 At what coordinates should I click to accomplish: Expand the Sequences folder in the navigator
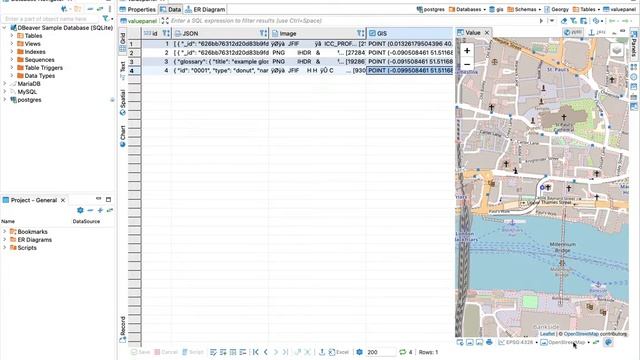tap(12, 60)
